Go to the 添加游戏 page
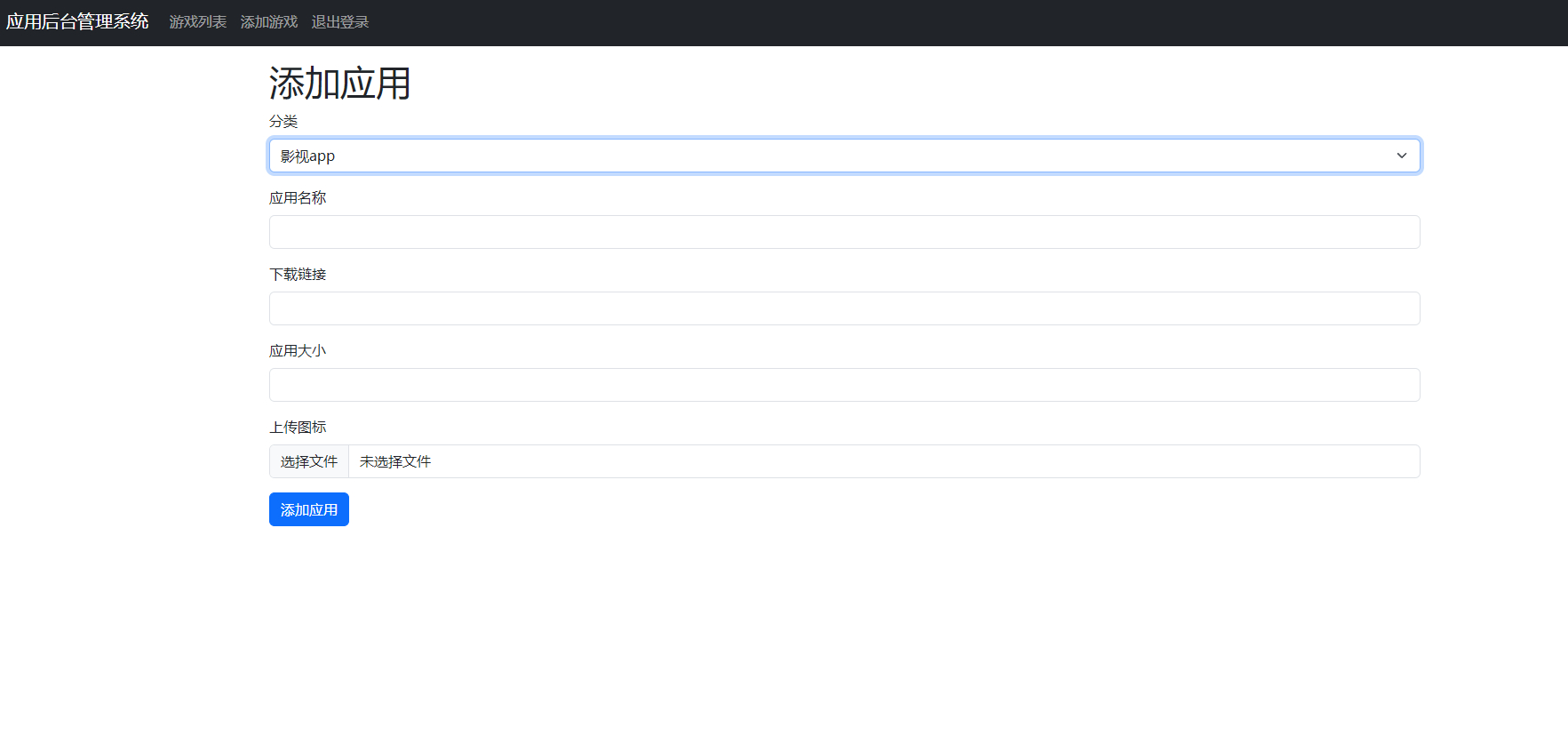Viewport: 1568px width, 736px height. click(268, 22)
